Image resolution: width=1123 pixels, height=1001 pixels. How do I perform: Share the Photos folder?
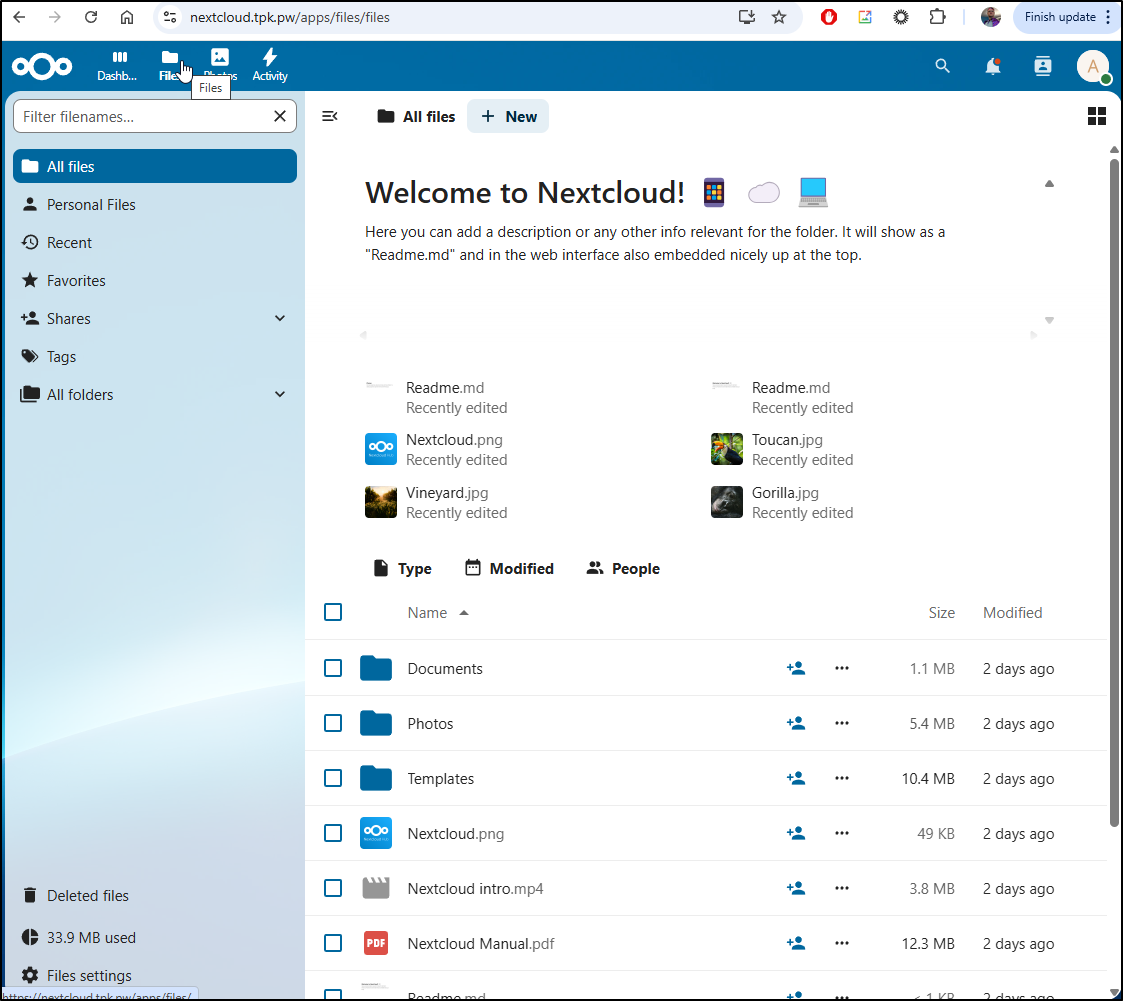(796, 723)
